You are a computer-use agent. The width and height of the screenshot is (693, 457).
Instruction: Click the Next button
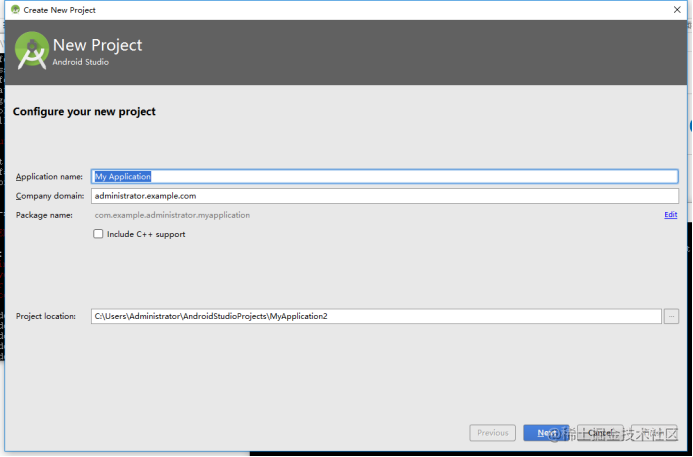point(546,433)
